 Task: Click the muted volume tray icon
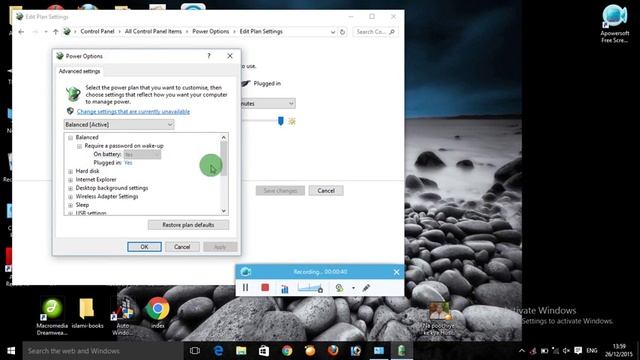click(x=566, y=351)
